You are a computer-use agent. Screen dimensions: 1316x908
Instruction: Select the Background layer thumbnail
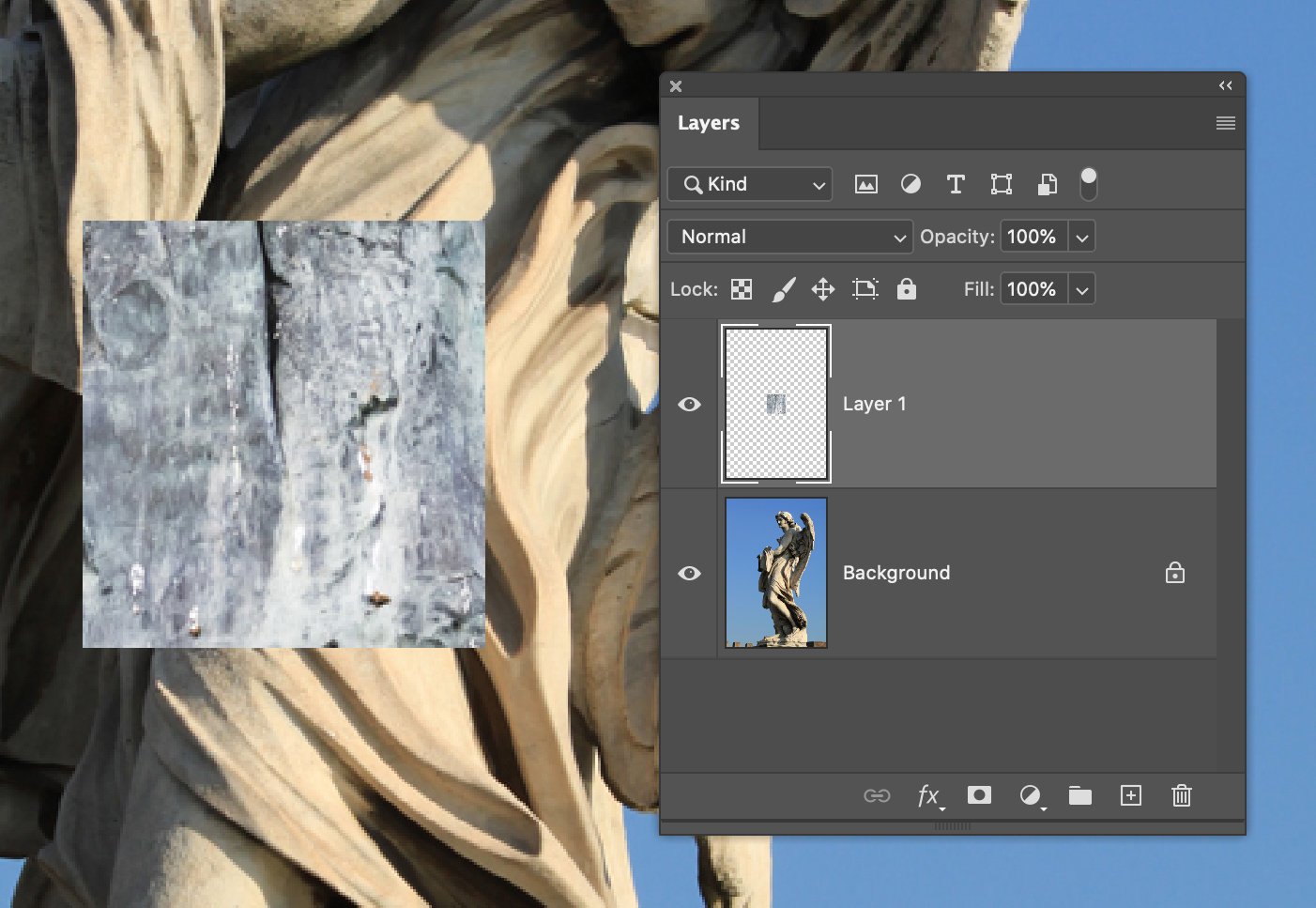pos(775,573)
